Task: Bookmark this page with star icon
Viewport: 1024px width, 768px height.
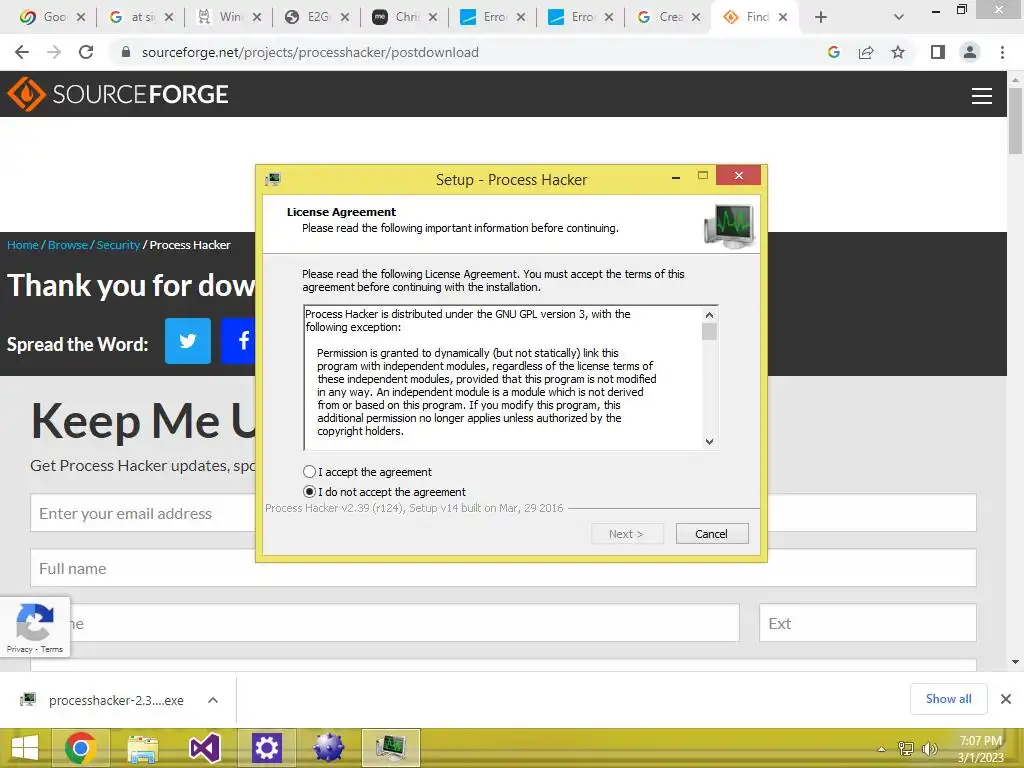Action: (898, 52)
